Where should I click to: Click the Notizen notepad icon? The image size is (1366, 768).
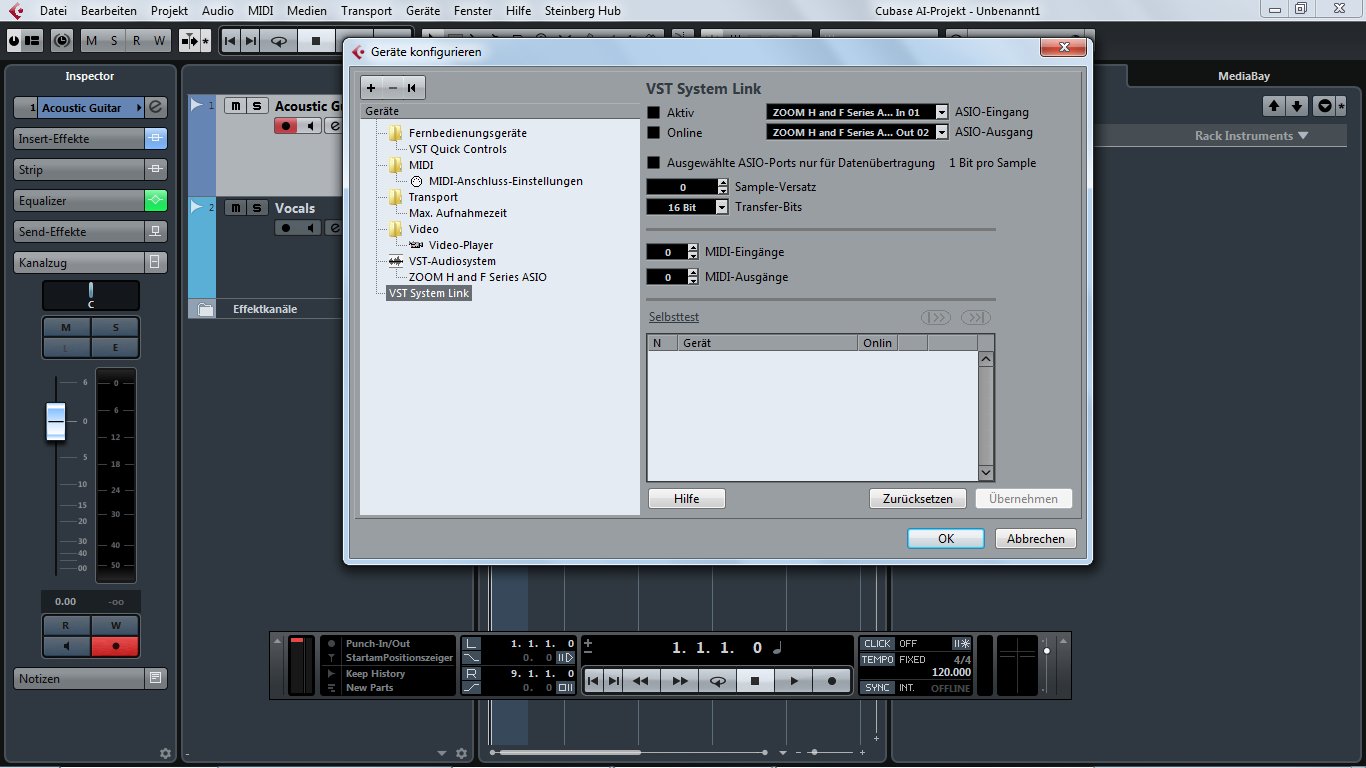[156, 679]
